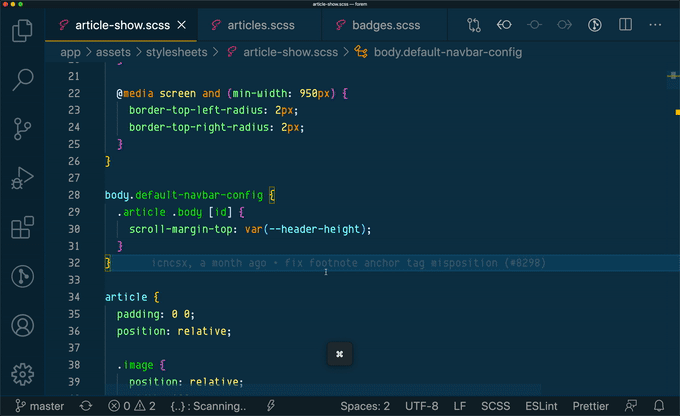Click the Synchronize Changes status icon
Image resolution: width=680 pixels, height=416 pixels.
click(86, 406)
